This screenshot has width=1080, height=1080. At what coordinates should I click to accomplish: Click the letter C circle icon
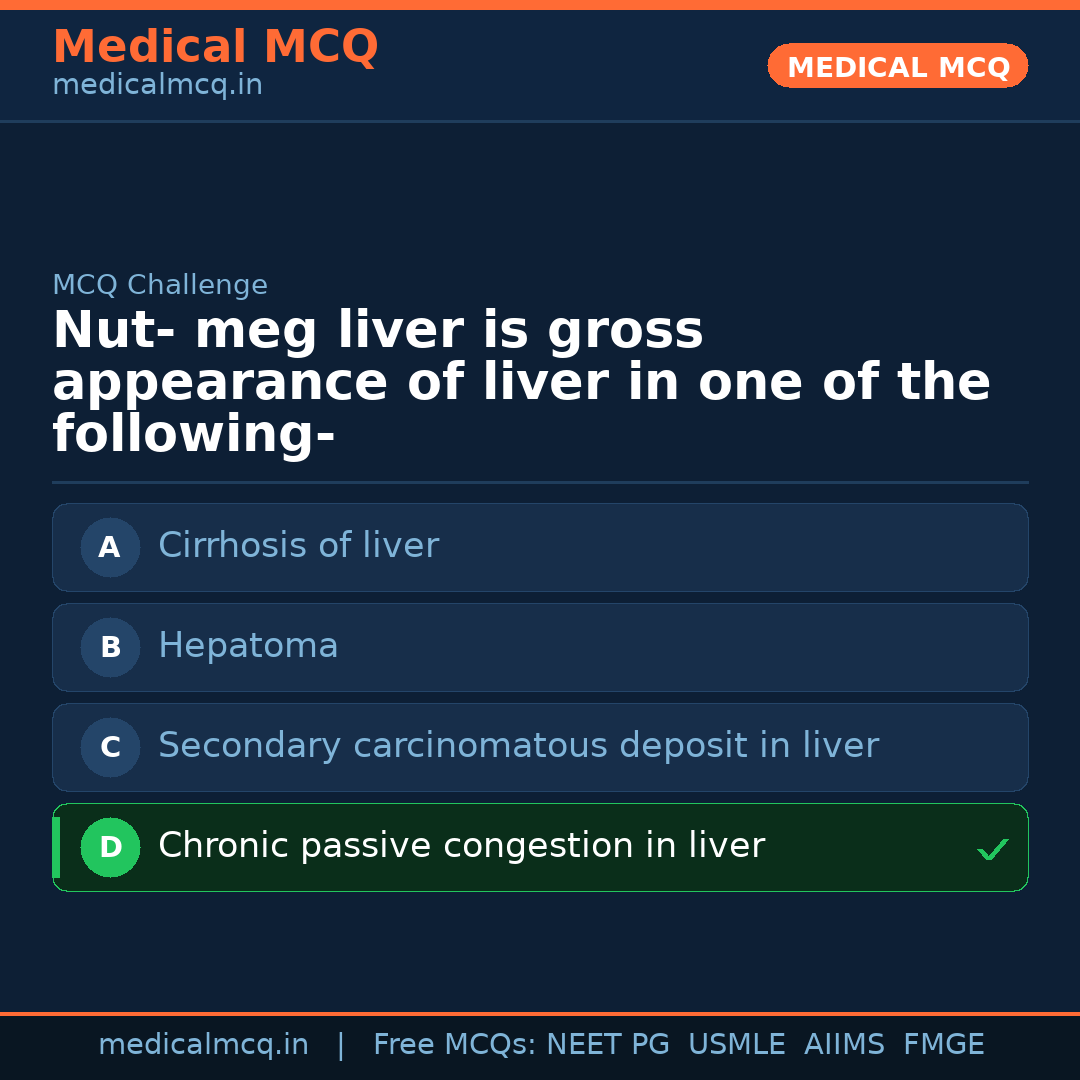110,747
